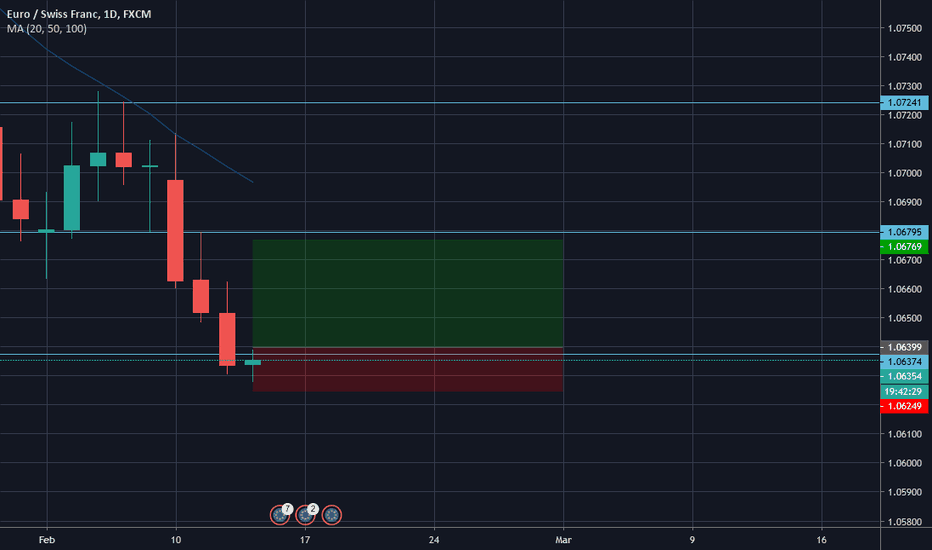Click the 10 label on the time axis
932x550 pixels.
176,540
